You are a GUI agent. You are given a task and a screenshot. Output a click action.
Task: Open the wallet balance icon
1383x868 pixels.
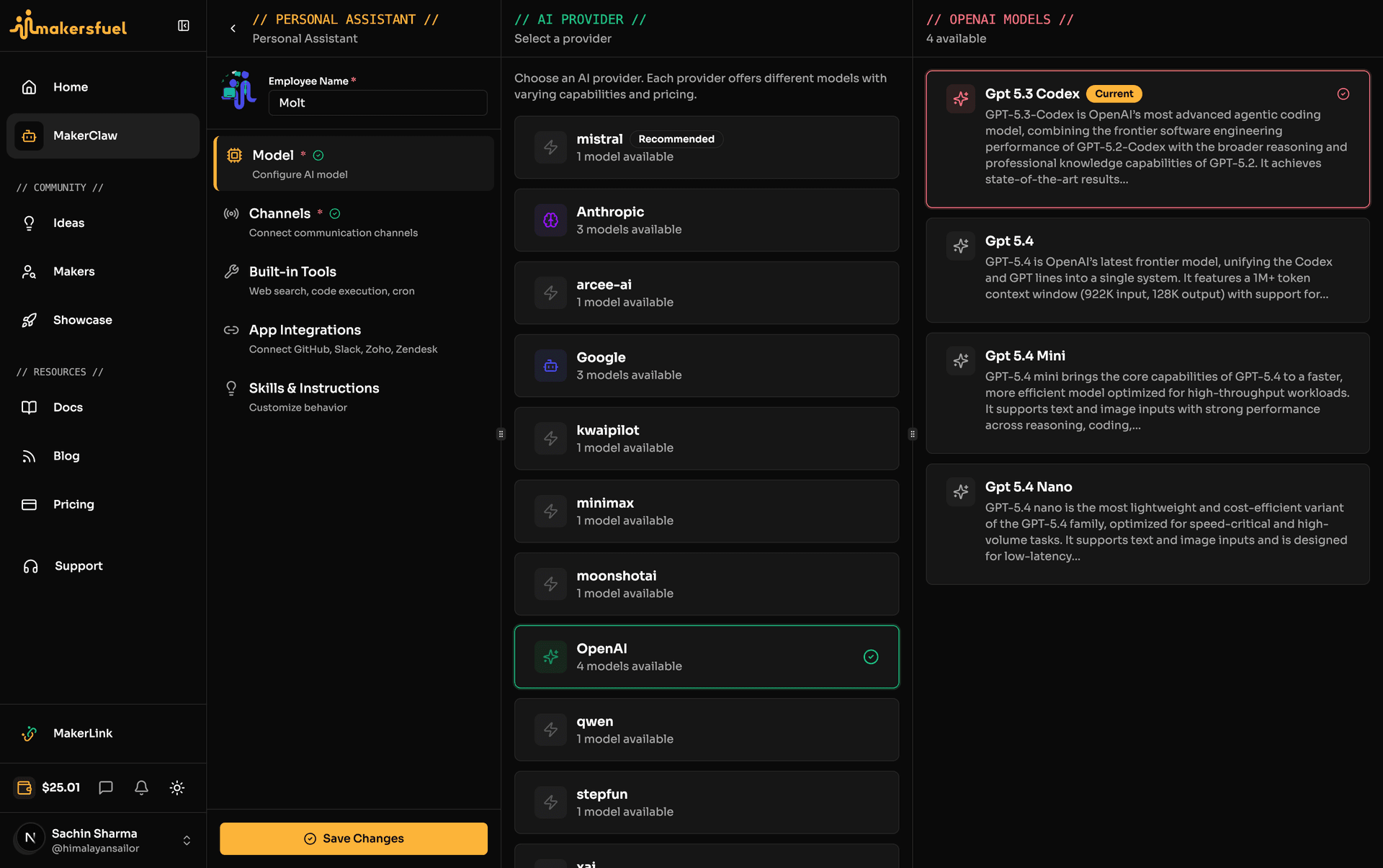24,787
